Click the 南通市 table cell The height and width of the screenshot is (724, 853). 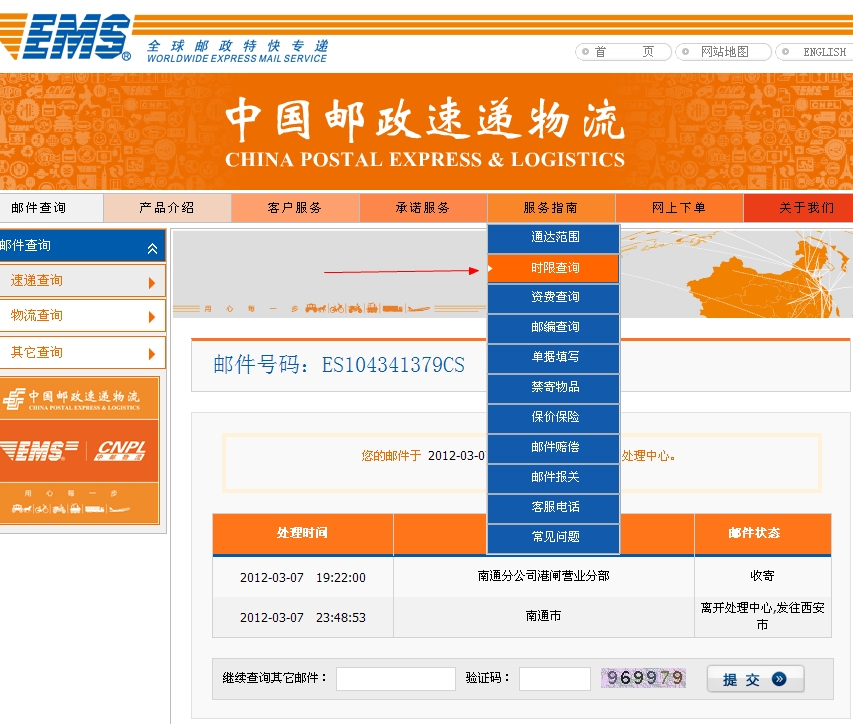click(543, 616)
